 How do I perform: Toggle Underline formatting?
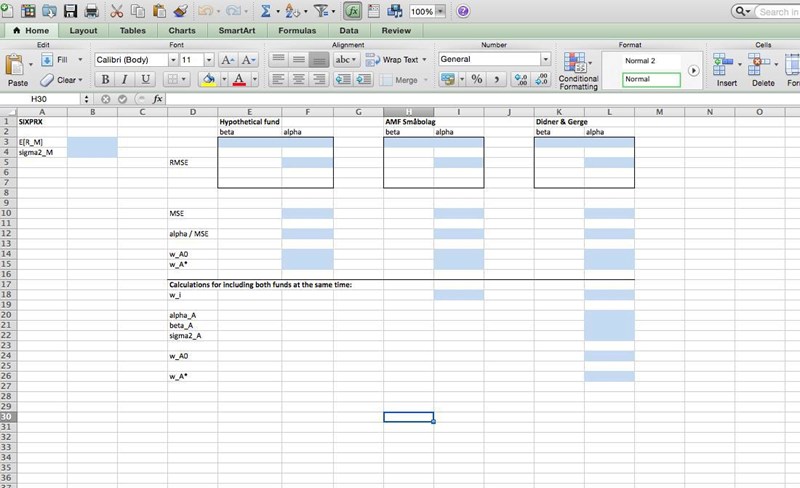pyautogui.click(x=146, y=79)
